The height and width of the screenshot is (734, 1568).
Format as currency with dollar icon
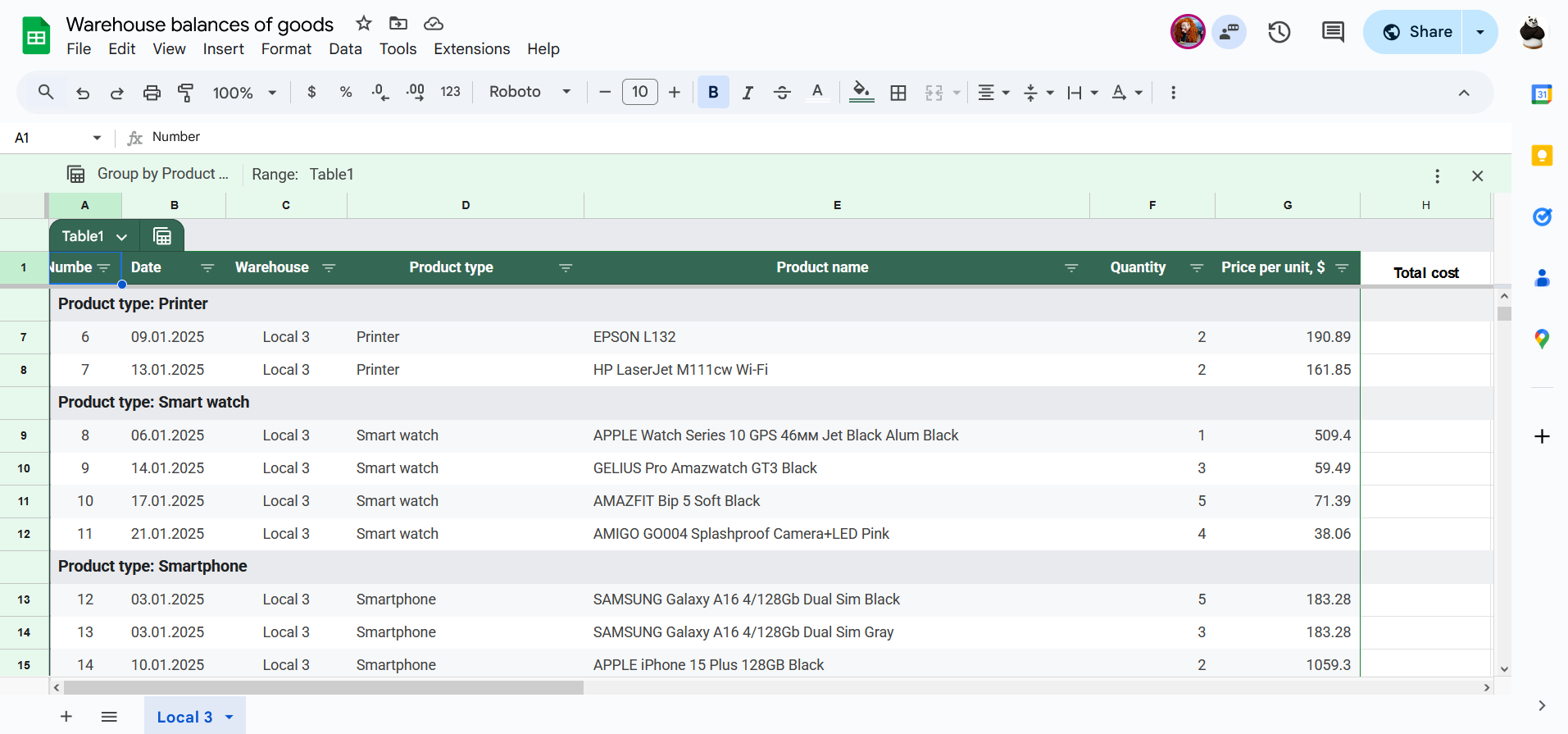(x=311, y=92)
